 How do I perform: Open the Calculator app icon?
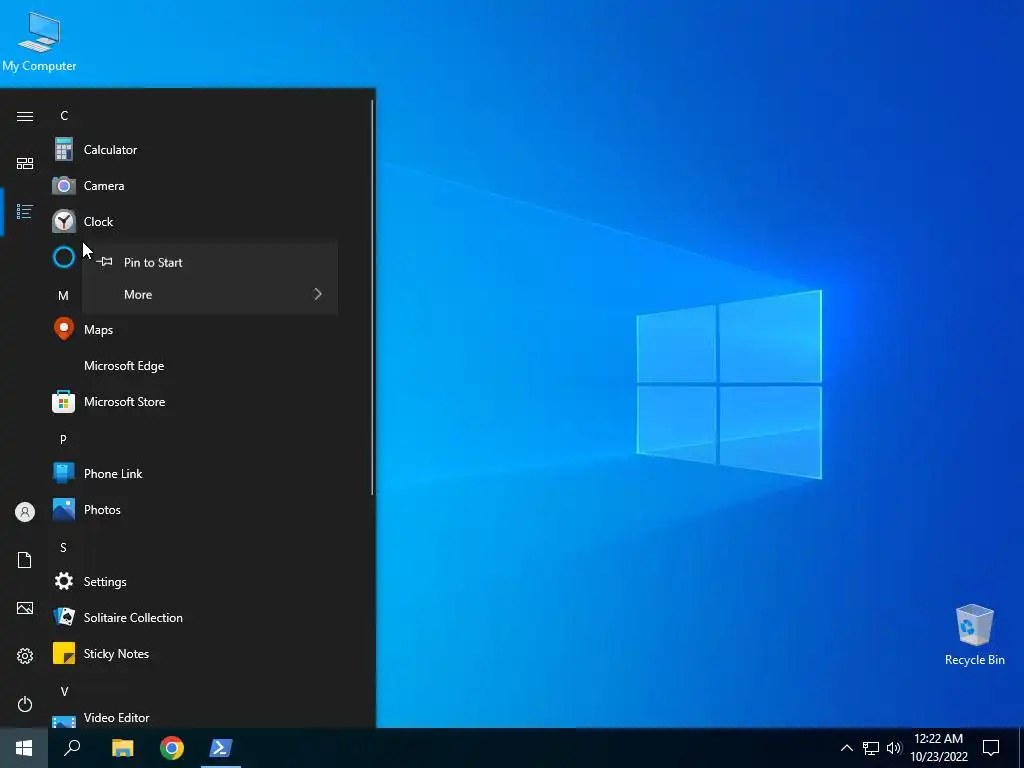(63, 150)
